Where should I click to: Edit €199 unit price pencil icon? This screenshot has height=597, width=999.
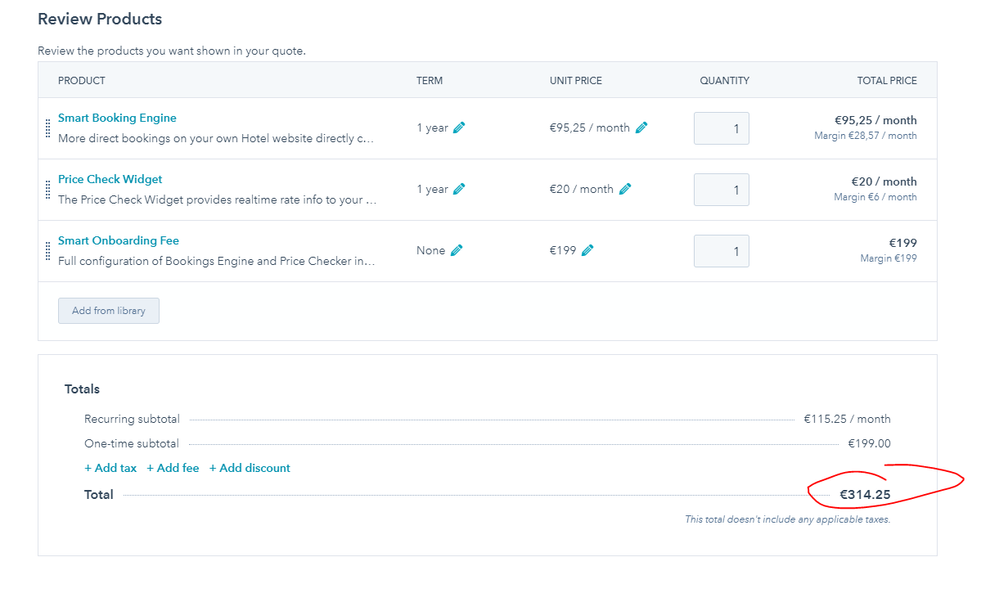(x=587, y=250)
